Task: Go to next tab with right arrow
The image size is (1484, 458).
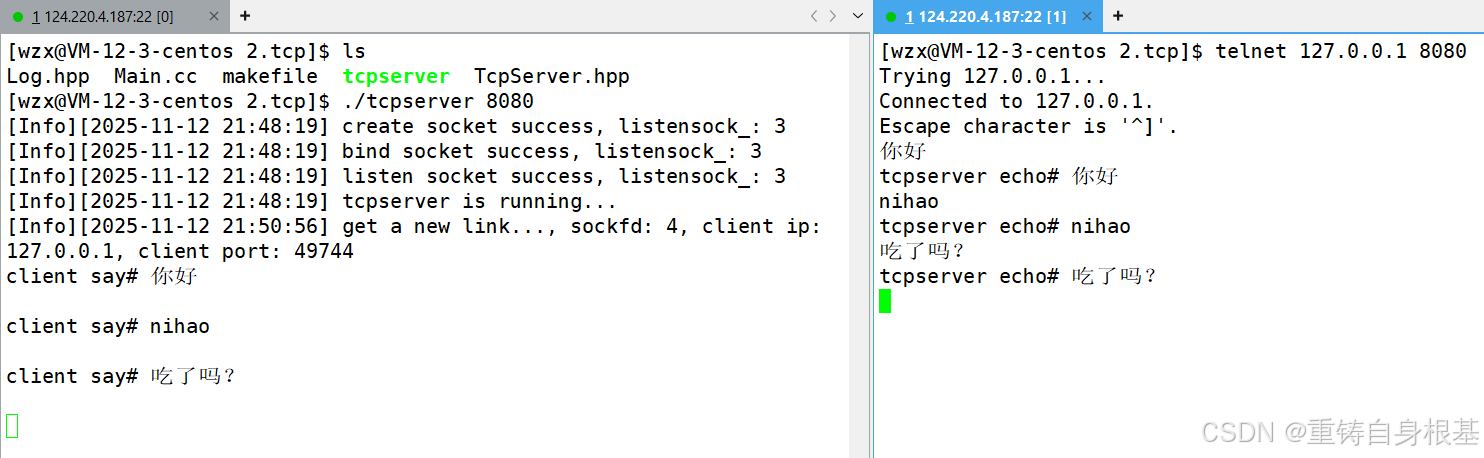Action: pos(834,16)
